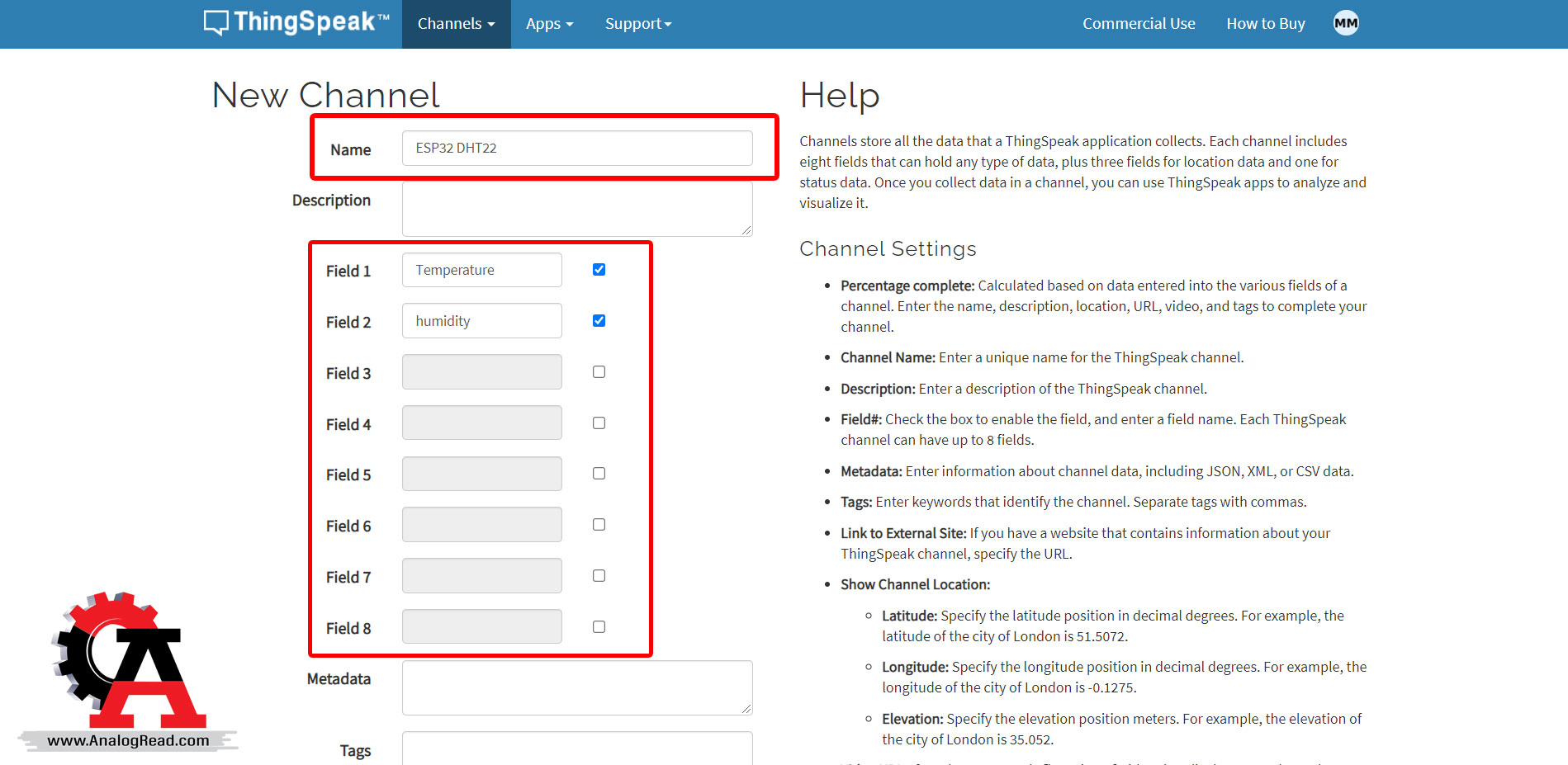
Task: Enable the Field 3 checkbox
Action: [599, 372]
